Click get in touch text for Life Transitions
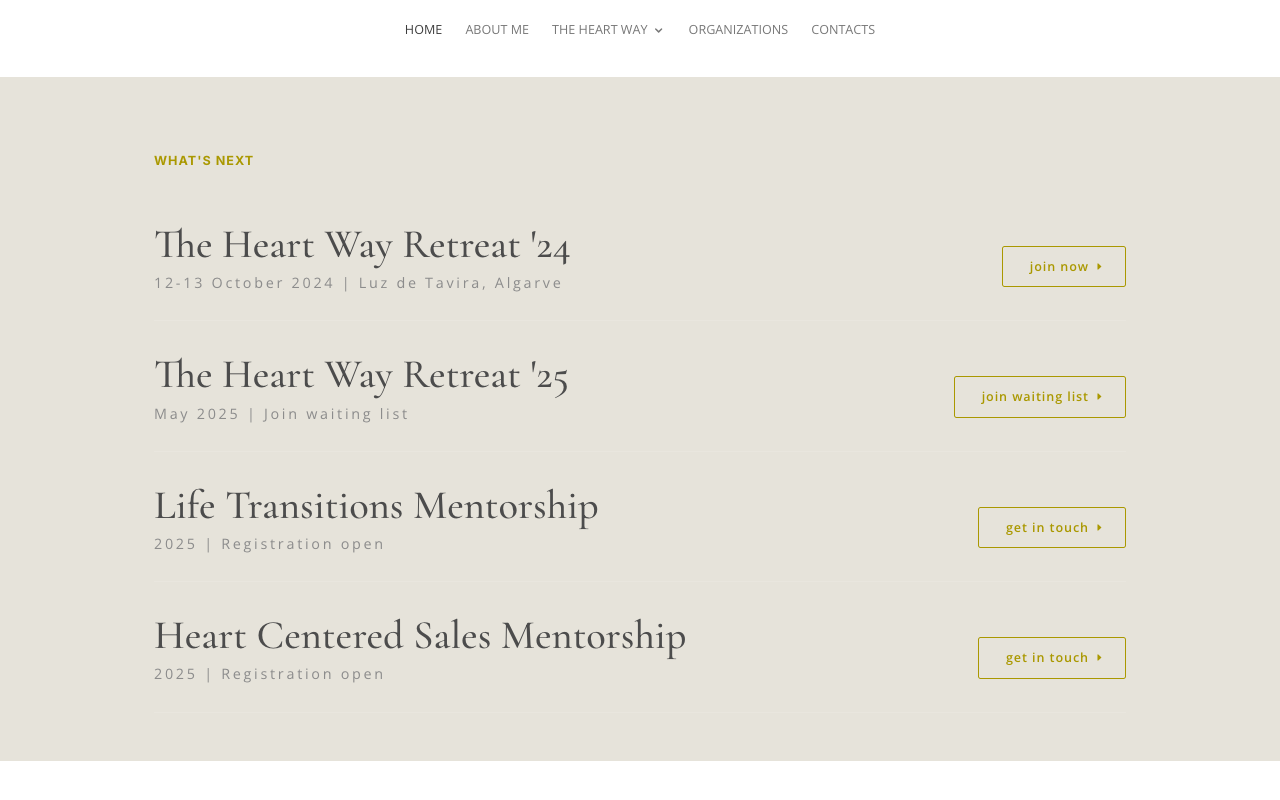This screenshot has width=1280, height=800. click(x=1047, y=528)
